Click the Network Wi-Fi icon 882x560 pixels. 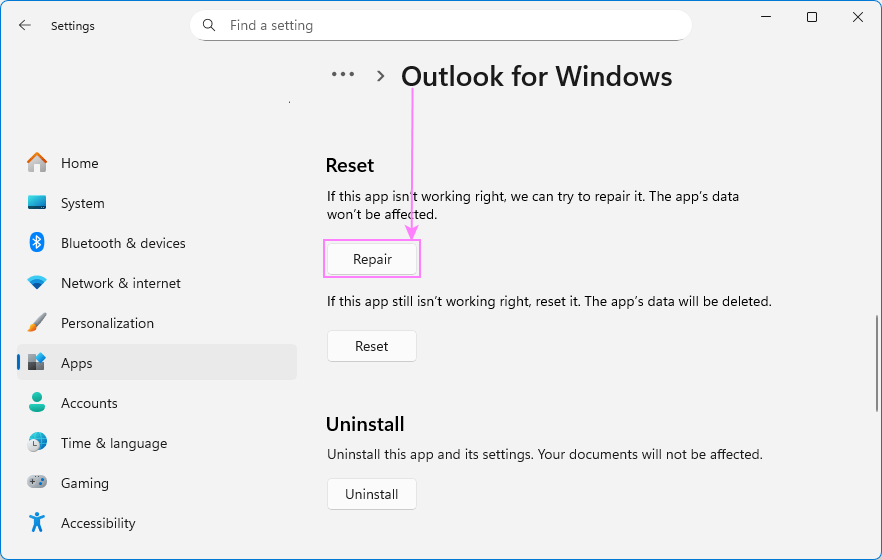pyautogui.click(x=37, y=282)
